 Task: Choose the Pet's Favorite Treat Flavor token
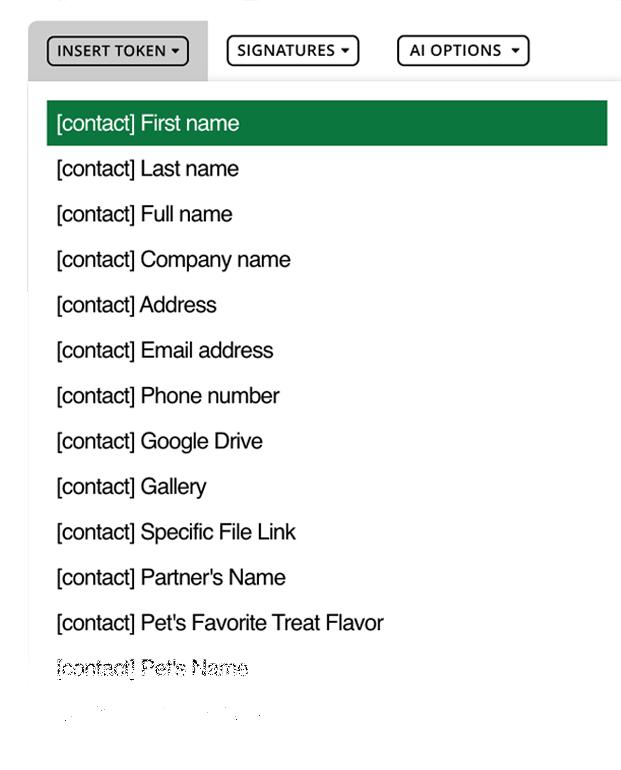(220, 624)
